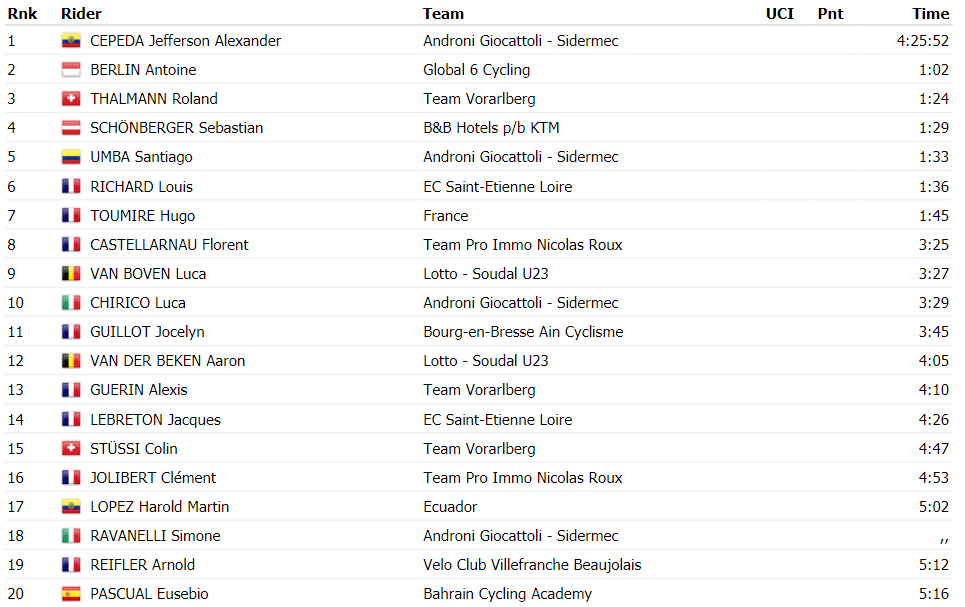965x607 pixels.
Task: Open the Team Vorarlberg link for STÜSSI Colin
Action: (x=479, y=449)
